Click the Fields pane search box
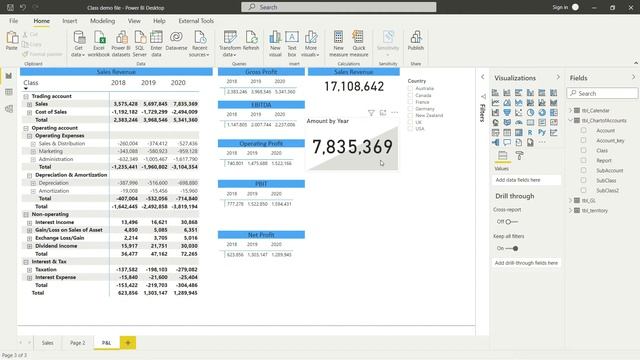640x360 pixels. pos(602,93)
